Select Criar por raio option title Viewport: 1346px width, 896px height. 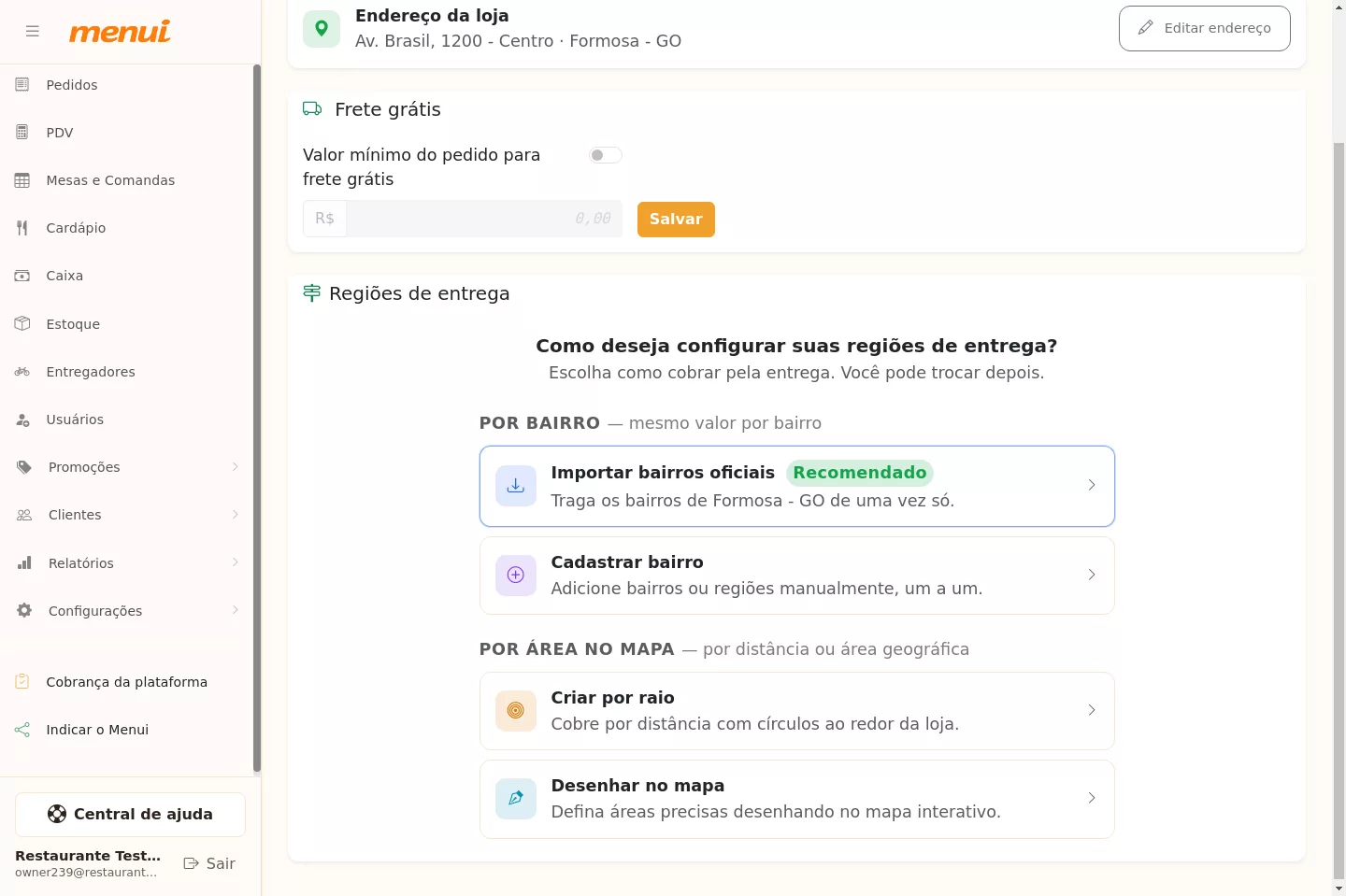tap(612, 698)
